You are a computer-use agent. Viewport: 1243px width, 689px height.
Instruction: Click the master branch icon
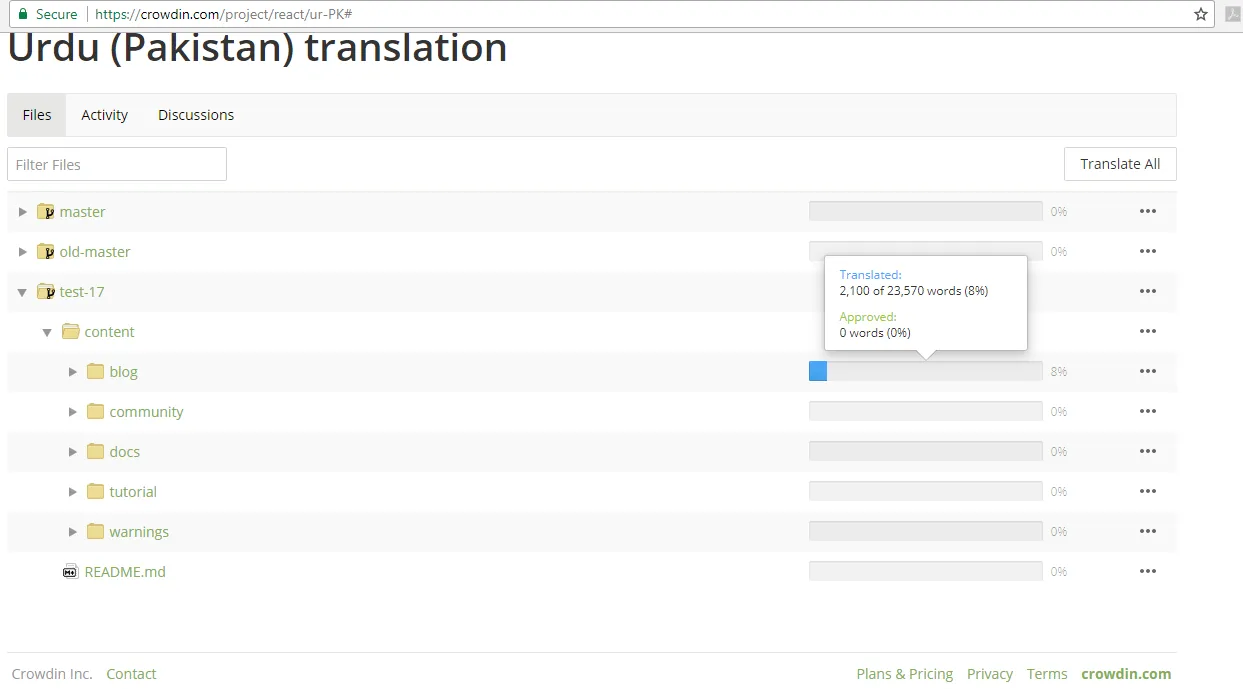click(45, 212)
